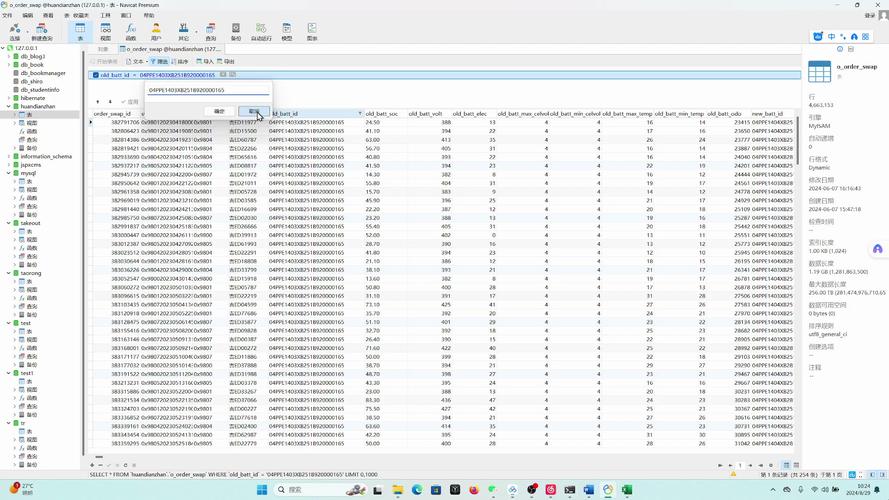889x500 pixels.
Task: Click 确定 (OK) in the filter popup
Action: pos(220,111)
